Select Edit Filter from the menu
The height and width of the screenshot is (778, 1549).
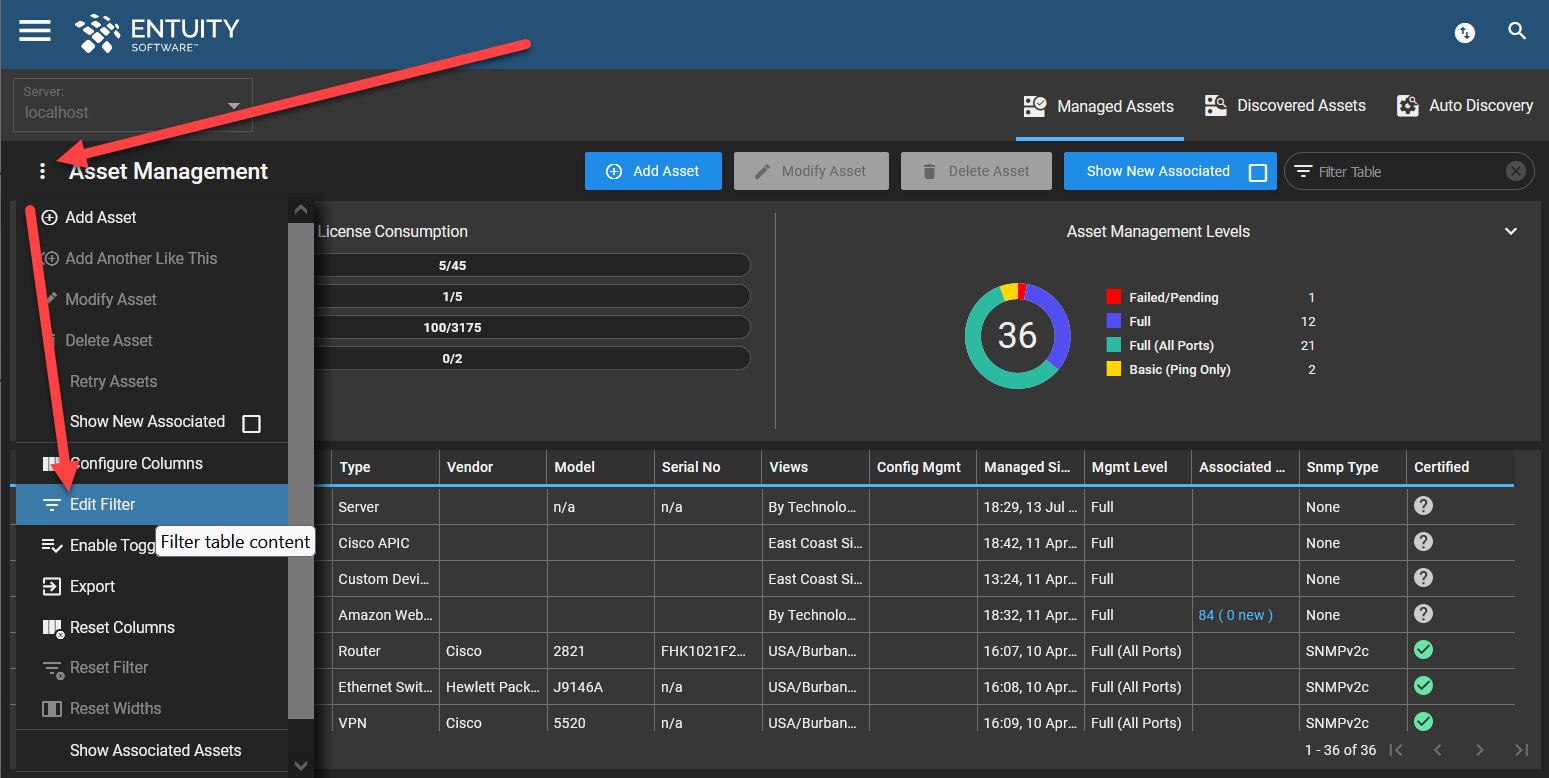coord(104,504)
